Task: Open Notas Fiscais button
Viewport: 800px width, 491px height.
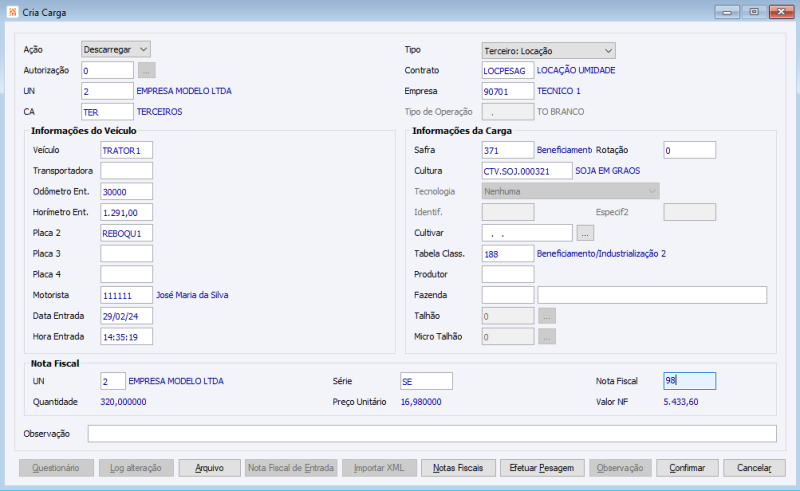Action: coord(458,468)
